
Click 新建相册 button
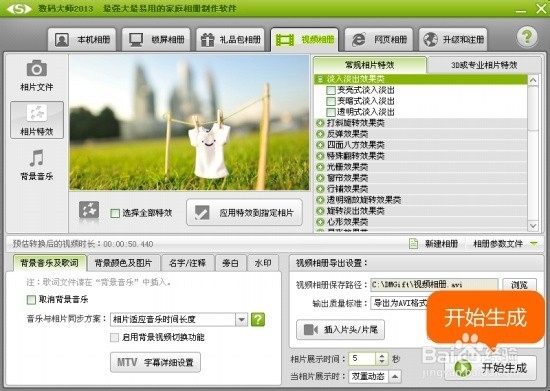pos(434,243)
